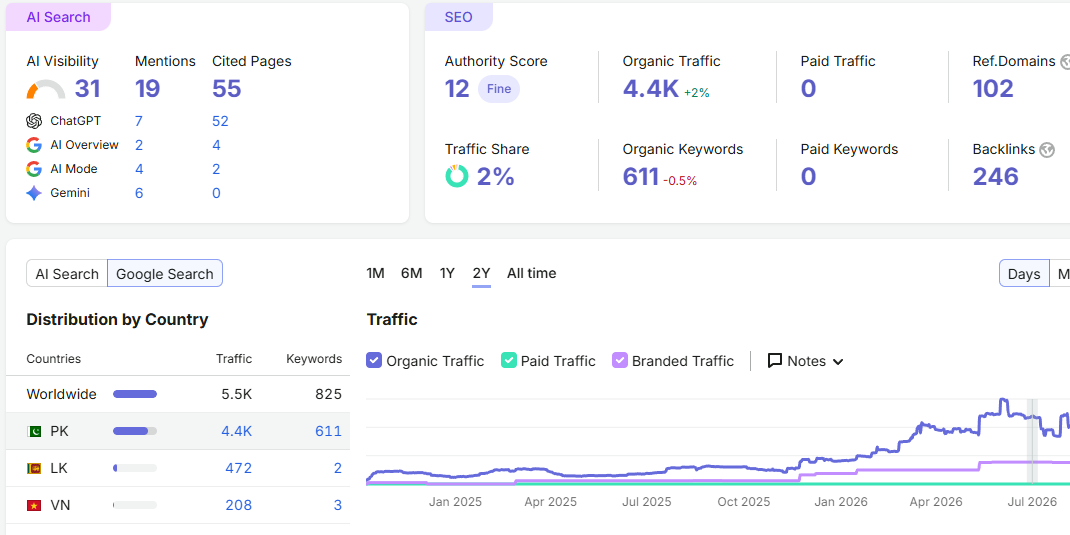Click the Authority Score value 12
The height and width of the screenshot is (535, 1070).
click(457, 89)
